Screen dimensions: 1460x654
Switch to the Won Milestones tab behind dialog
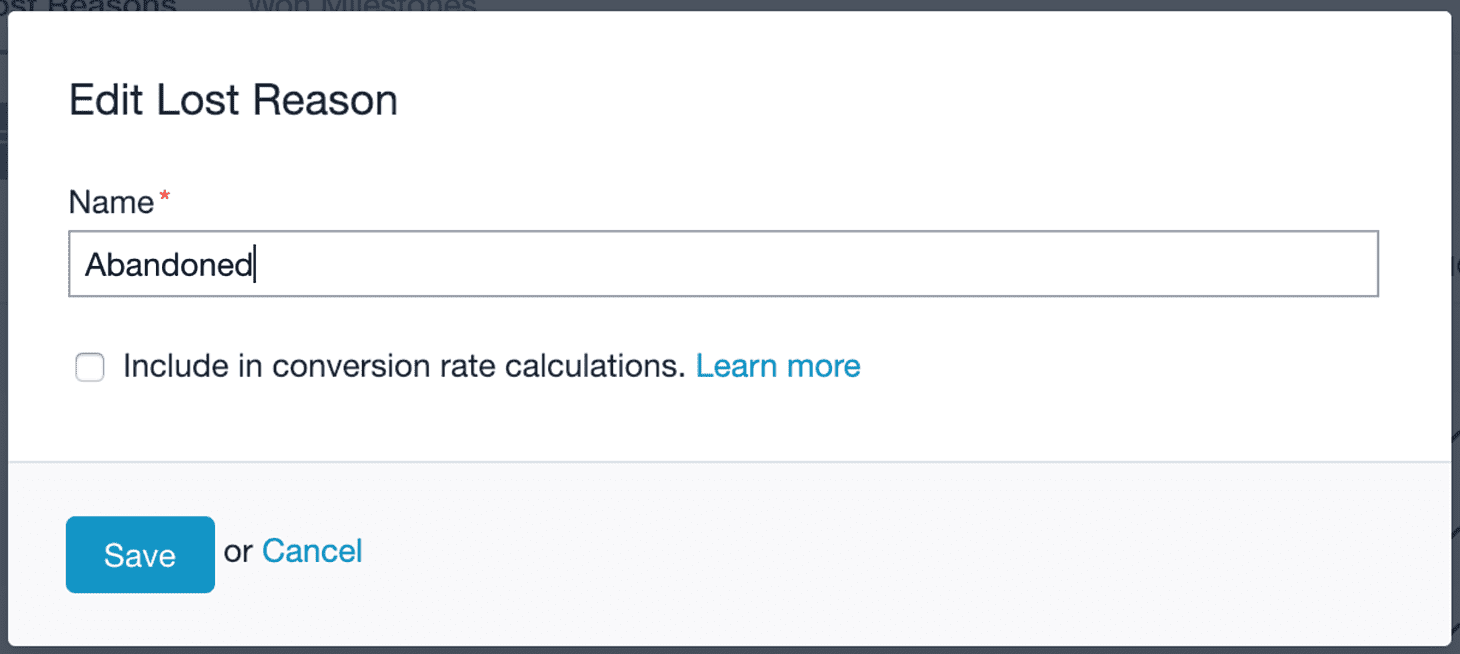[361, 5]
